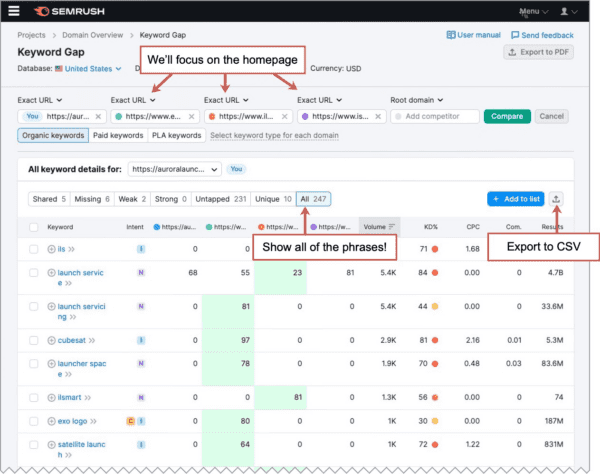
Task: Click the Volume column sort icon
Action: (x=391, y=227)
